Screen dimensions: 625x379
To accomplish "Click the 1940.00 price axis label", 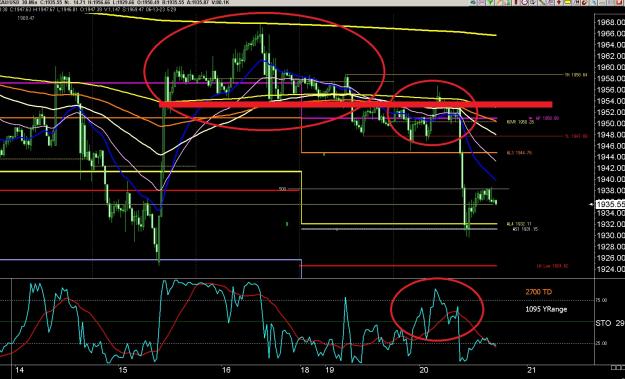I will click(611, 179).
